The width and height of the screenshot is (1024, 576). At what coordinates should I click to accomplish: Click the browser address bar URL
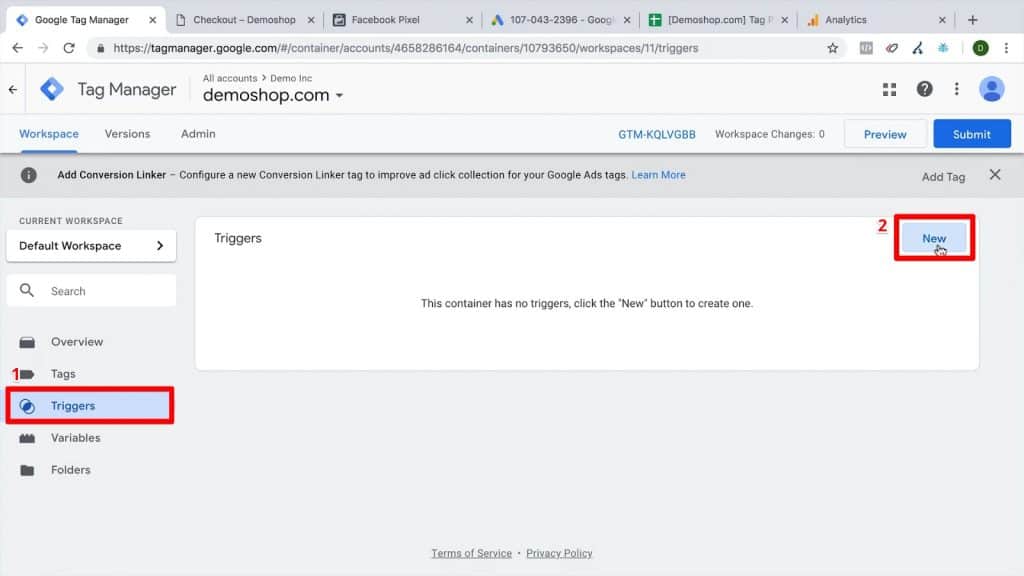pyautogui.click(x=406, y=48)
